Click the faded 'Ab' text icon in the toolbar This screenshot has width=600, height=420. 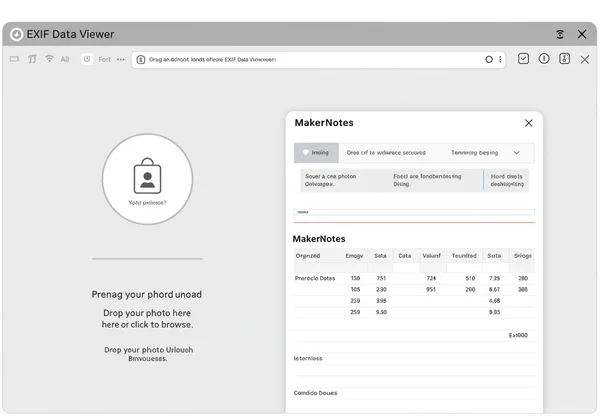pos(65,59)
